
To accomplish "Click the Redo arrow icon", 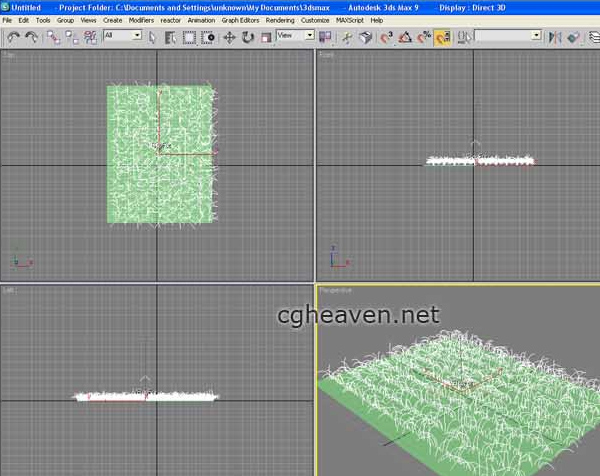I will [x=31, y=37].
